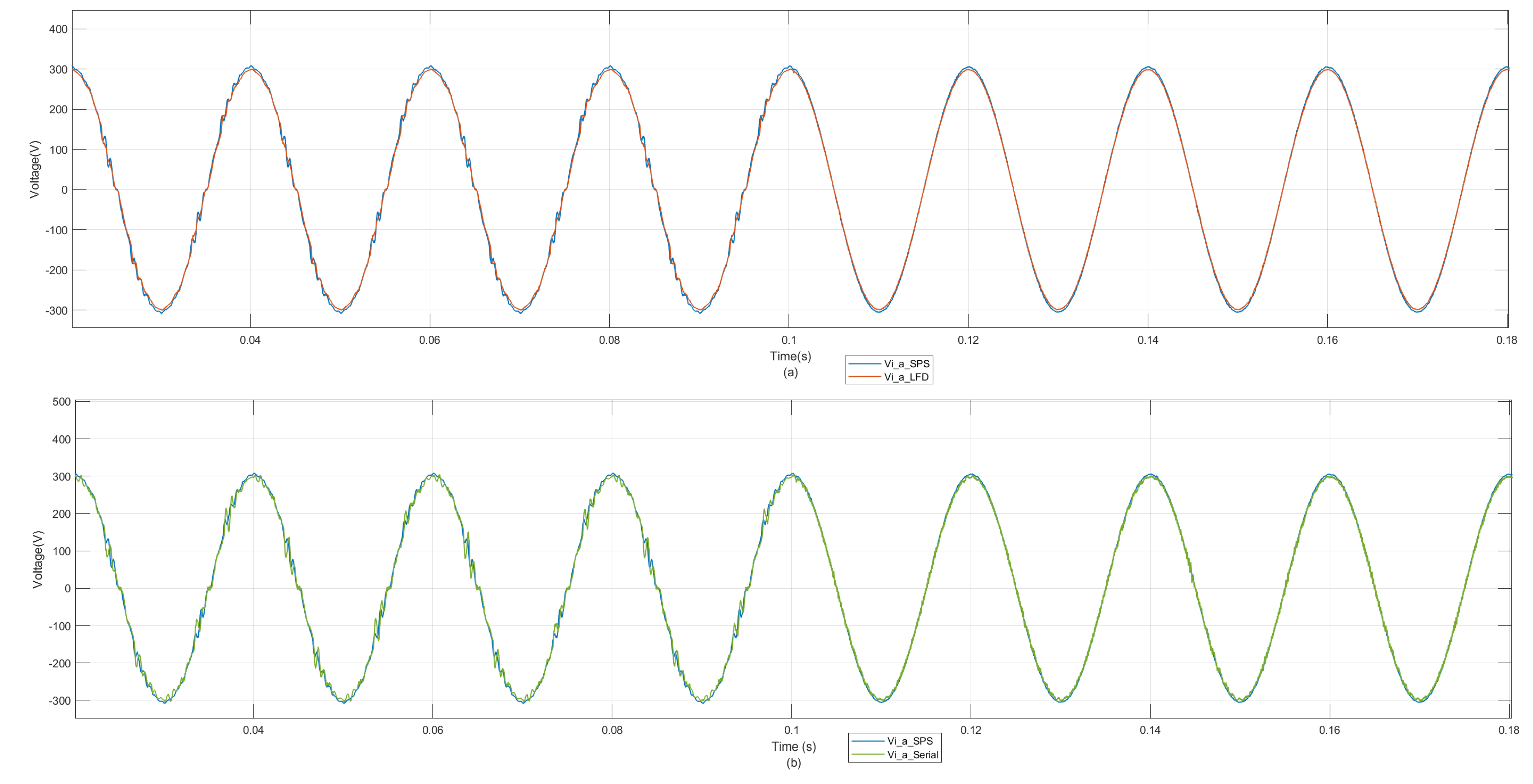
Task: Click the -300 y-tick label on bottom plot
Action: (59, 701)
